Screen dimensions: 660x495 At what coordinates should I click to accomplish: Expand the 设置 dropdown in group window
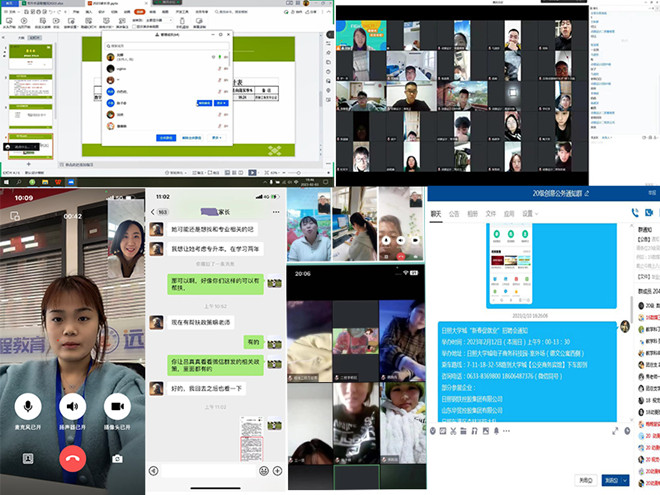click(x=530, y=213)
